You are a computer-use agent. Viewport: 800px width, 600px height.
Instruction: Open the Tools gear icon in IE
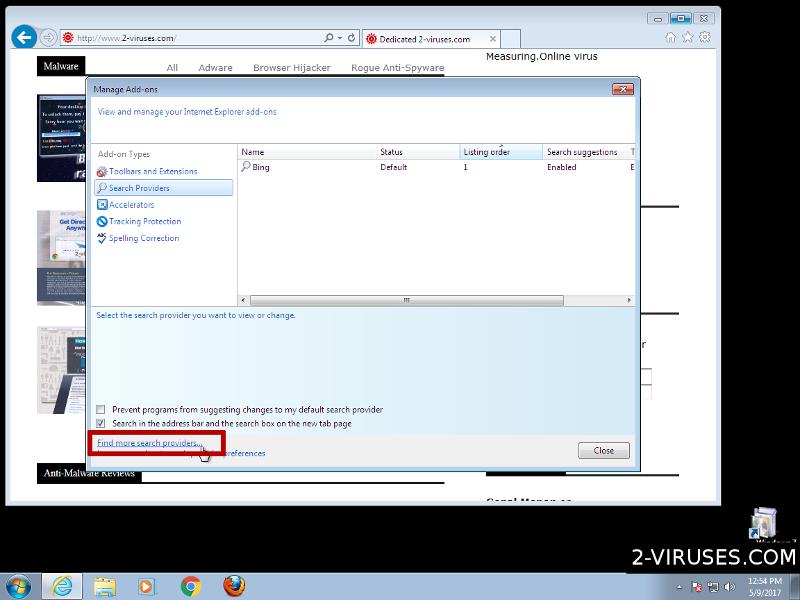click(705, 38)
